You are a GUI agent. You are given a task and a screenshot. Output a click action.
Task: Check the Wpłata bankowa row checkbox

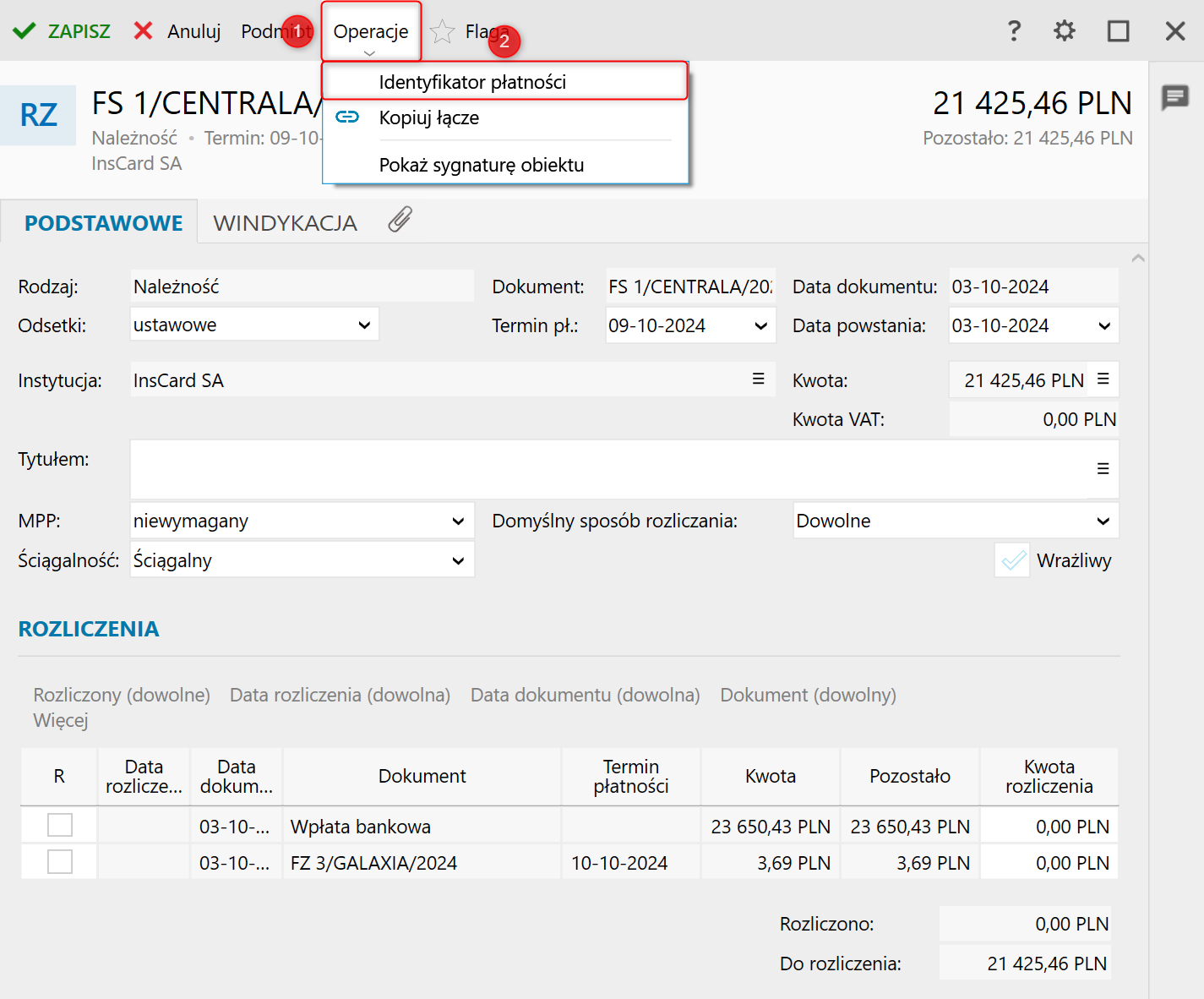point(60,825)
